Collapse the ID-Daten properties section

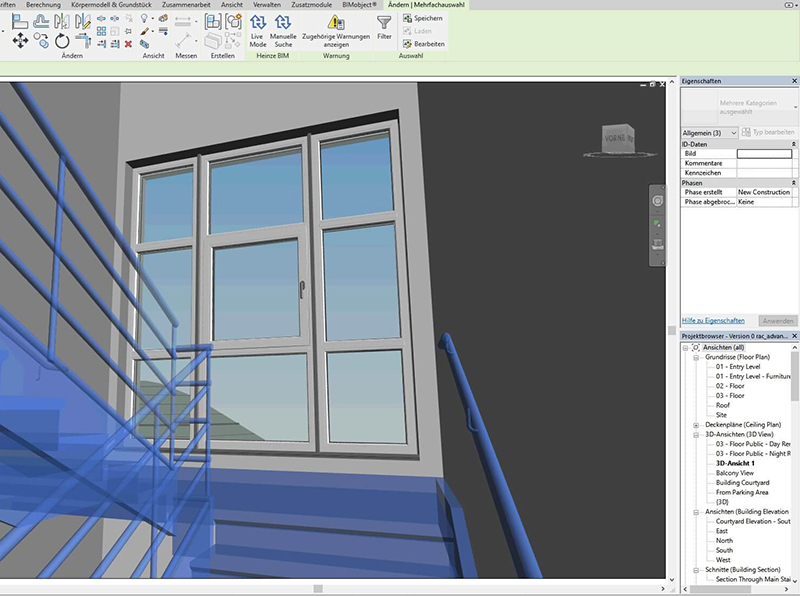coord(793,144)
